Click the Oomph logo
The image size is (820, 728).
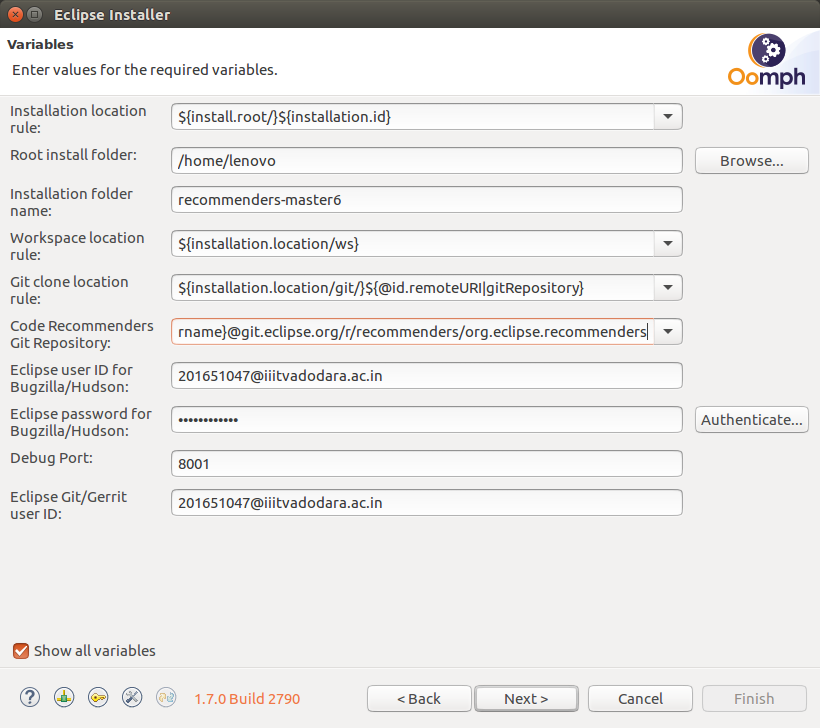(x=767, y=61)
